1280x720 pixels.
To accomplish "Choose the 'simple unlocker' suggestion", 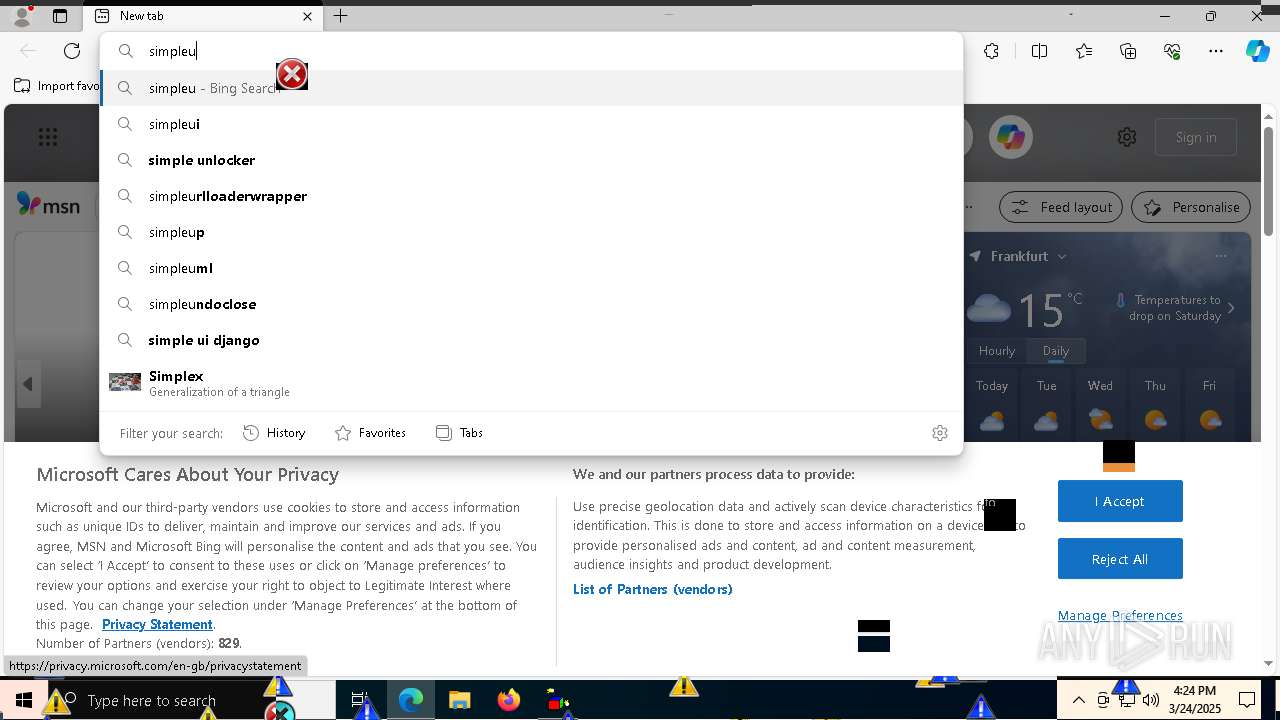I will tap(531, 160).
